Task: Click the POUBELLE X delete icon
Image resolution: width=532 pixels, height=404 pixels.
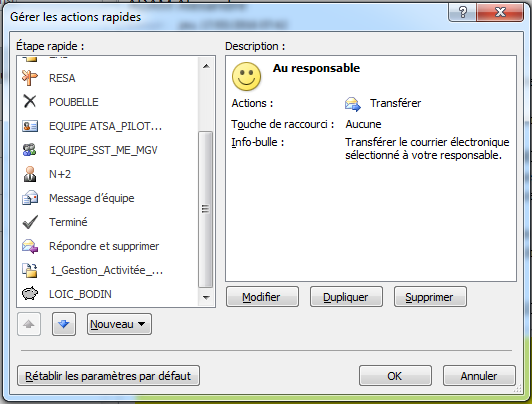Action: coord(30,101)
